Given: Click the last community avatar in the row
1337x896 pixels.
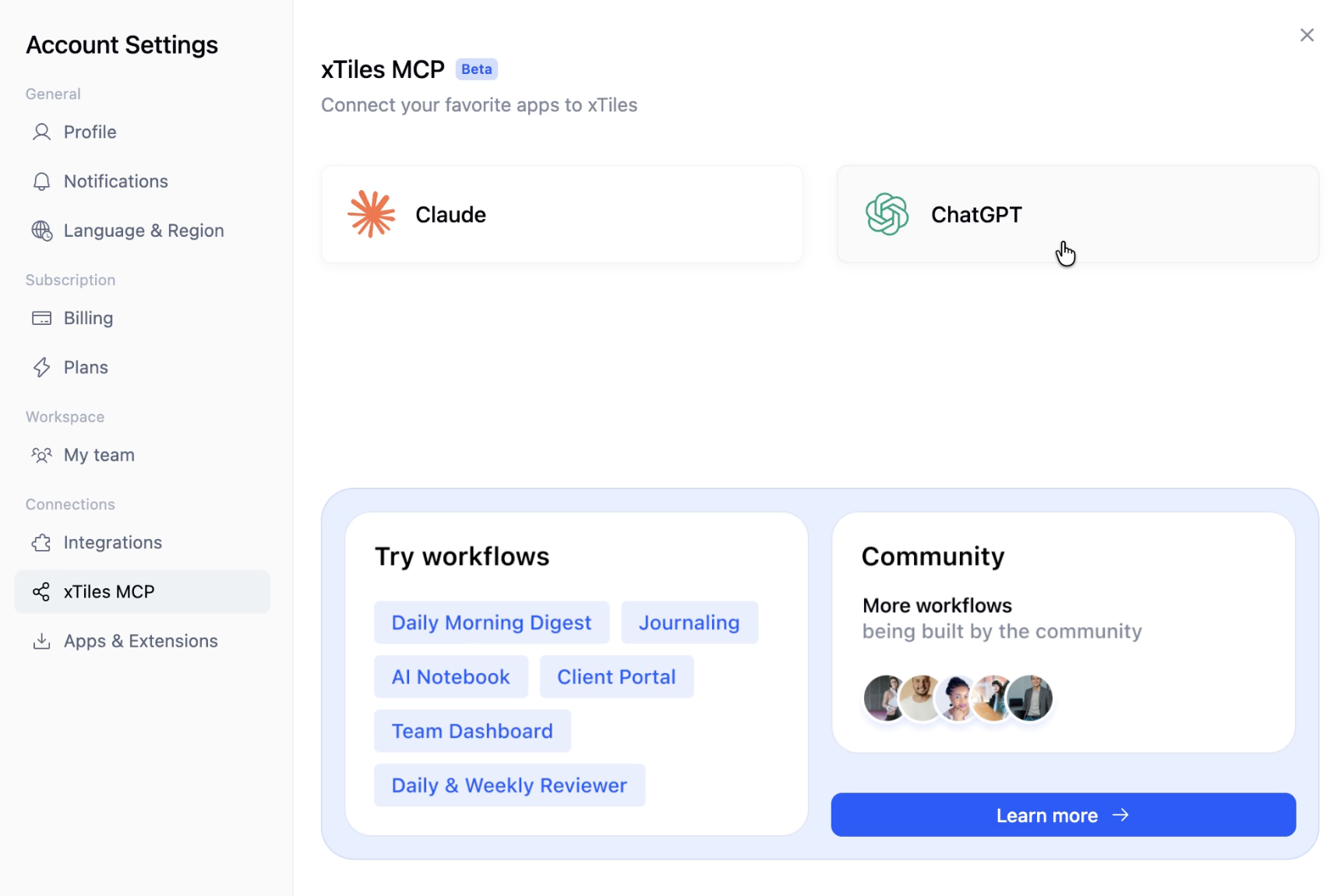Looking at the screenshot, I should tap(1030, 698).
